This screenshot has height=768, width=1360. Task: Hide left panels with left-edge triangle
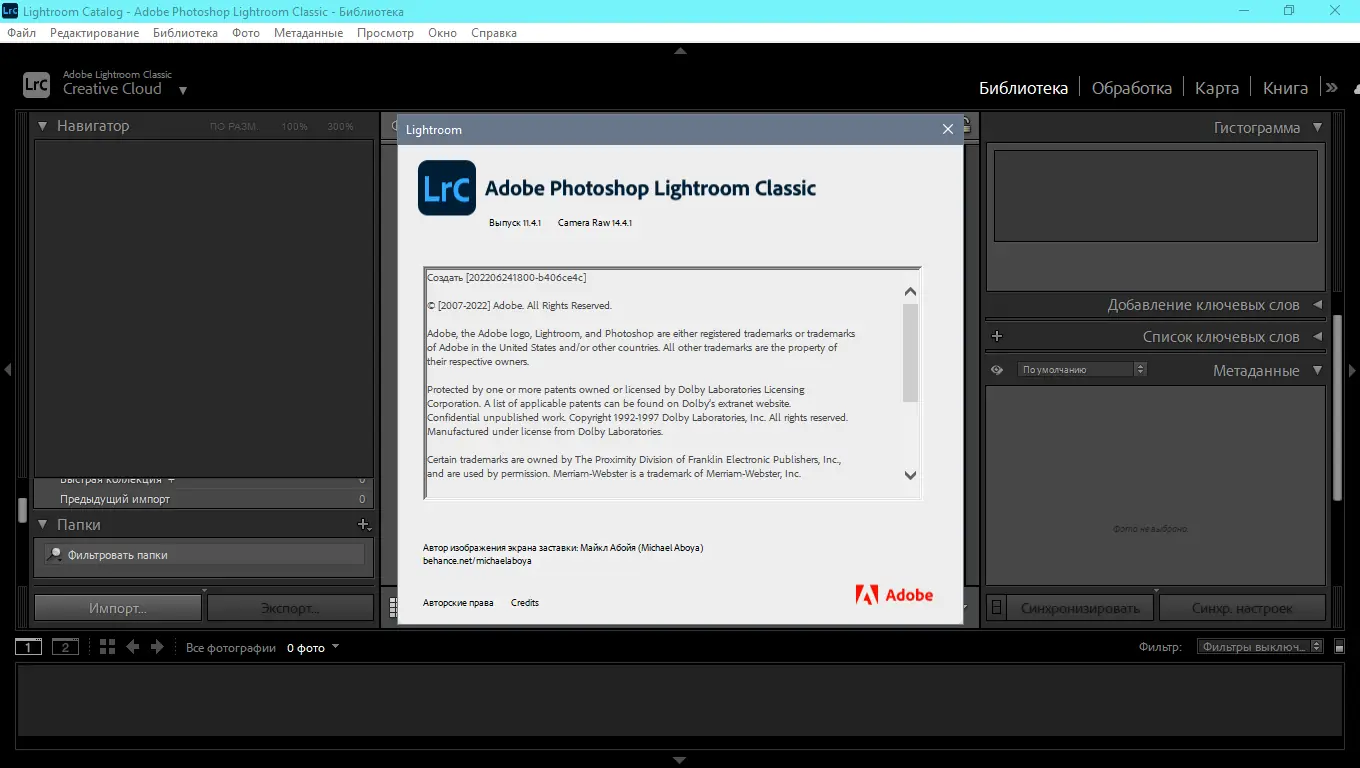[7, 370]
